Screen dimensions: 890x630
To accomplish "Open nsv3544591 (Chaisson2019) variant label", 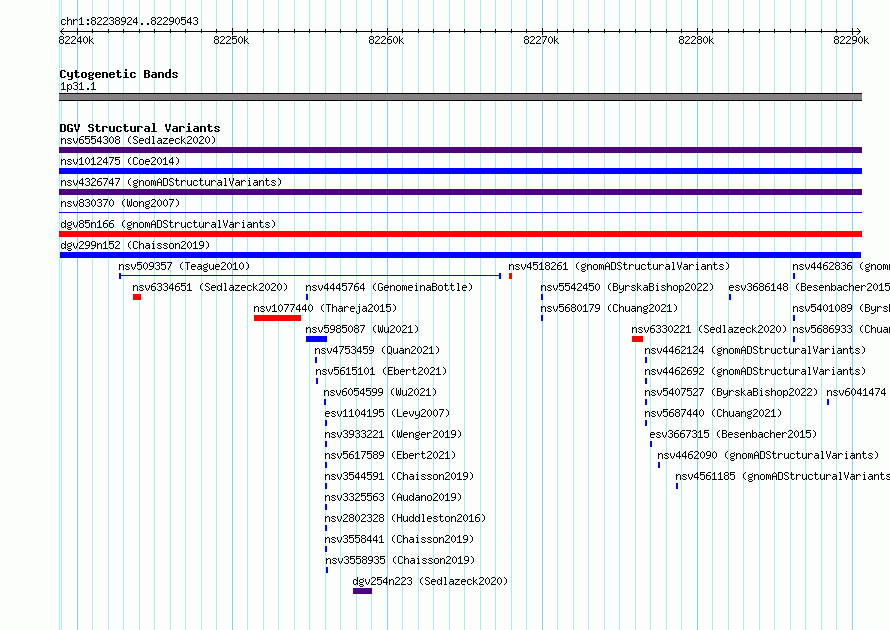I will pos(399,476).
